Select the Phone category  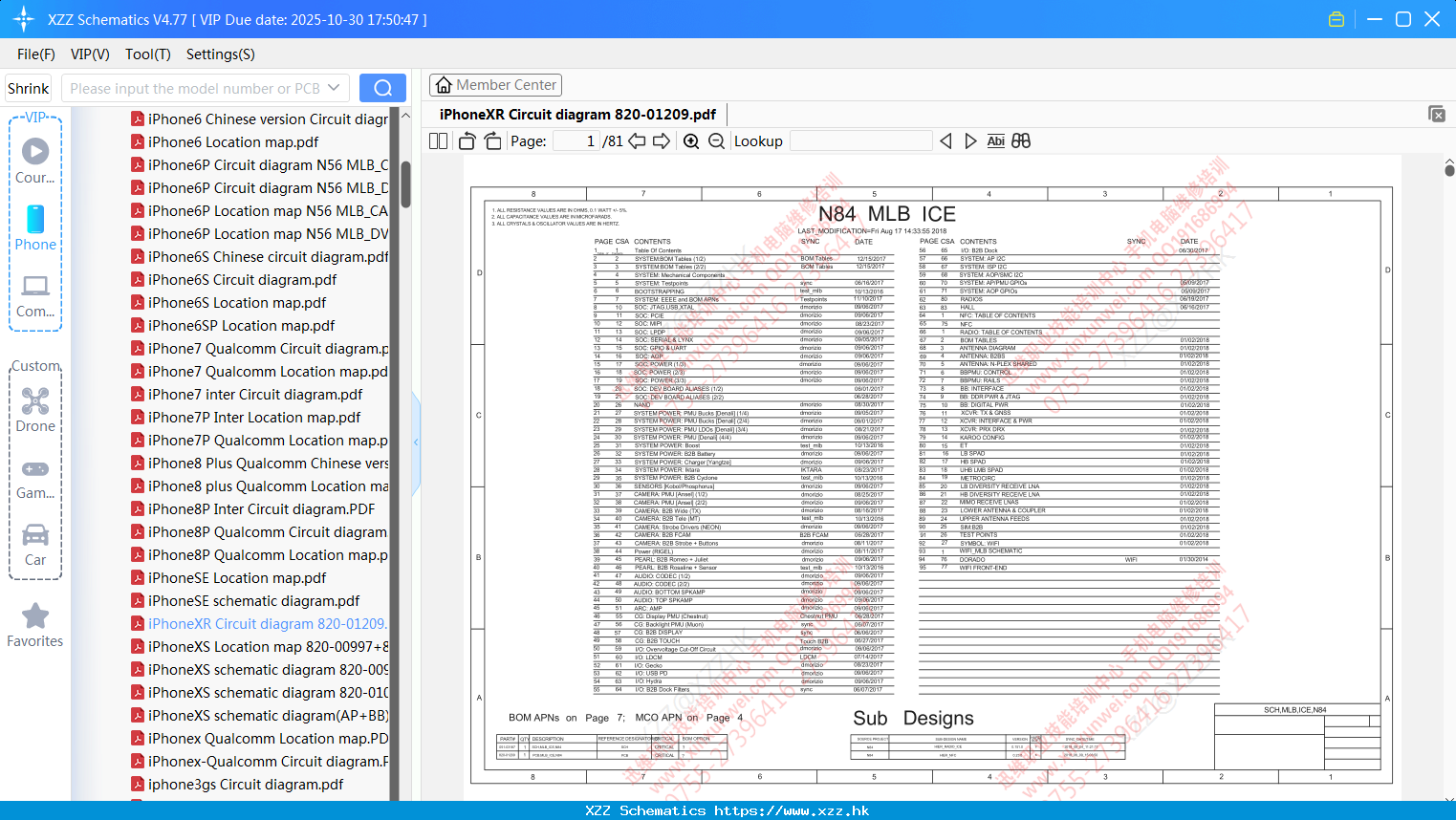point(35,227)
